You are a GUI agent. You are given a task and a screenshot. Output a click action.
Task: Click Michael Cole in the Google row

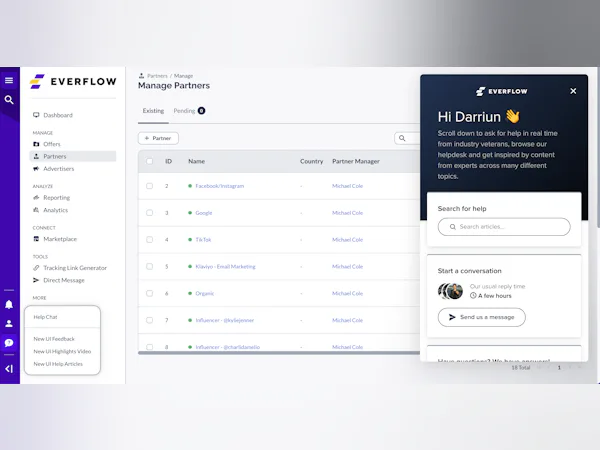pyautogui.click(x=347, y=213)
